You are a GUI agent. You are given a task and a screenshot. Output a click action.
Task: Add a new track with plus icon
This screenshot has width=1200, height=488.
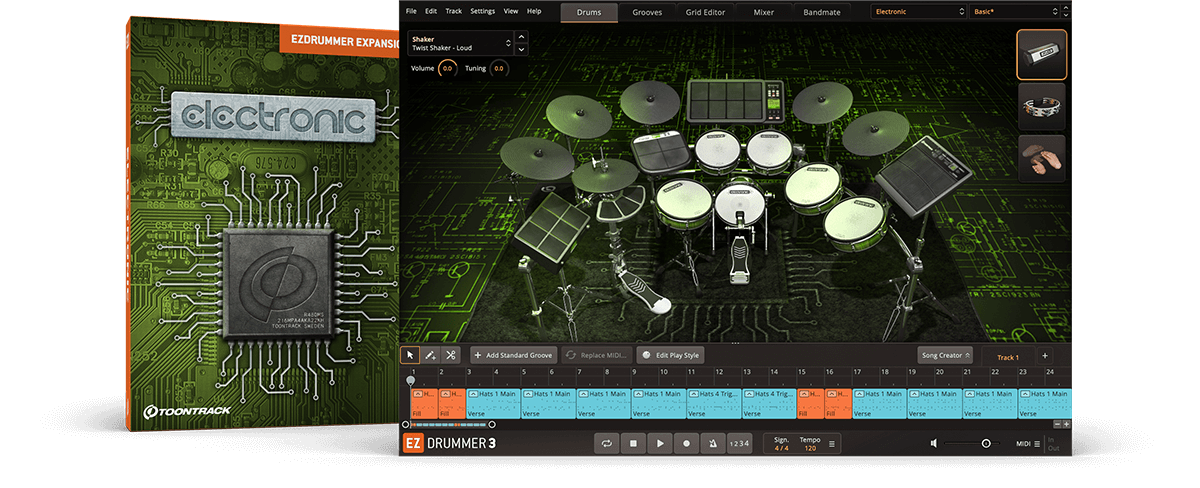[1045, 355]
